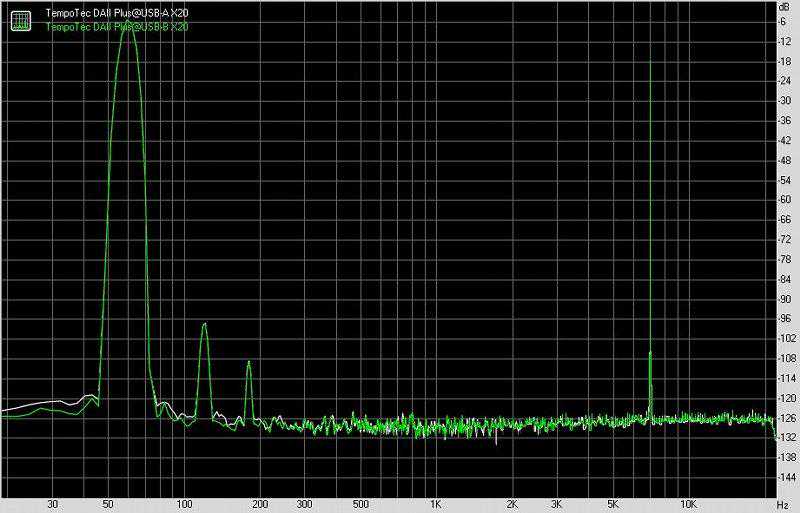The height and width of the screenshot is (513, 800).
Task: Click the tip of the 7 kHz spike
Action: [x=651, y=60]
